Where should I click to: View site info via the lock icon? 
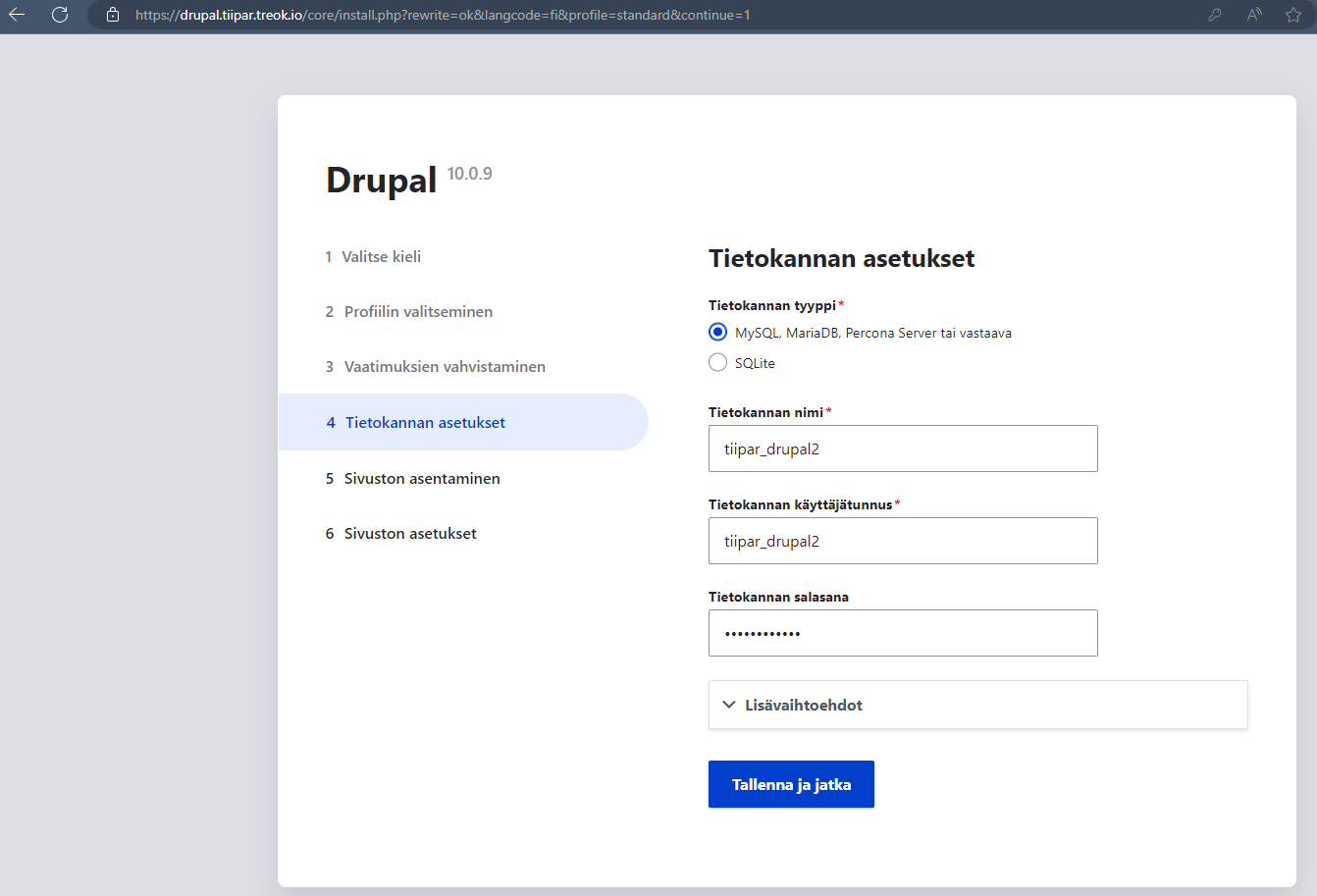[113, 15]
